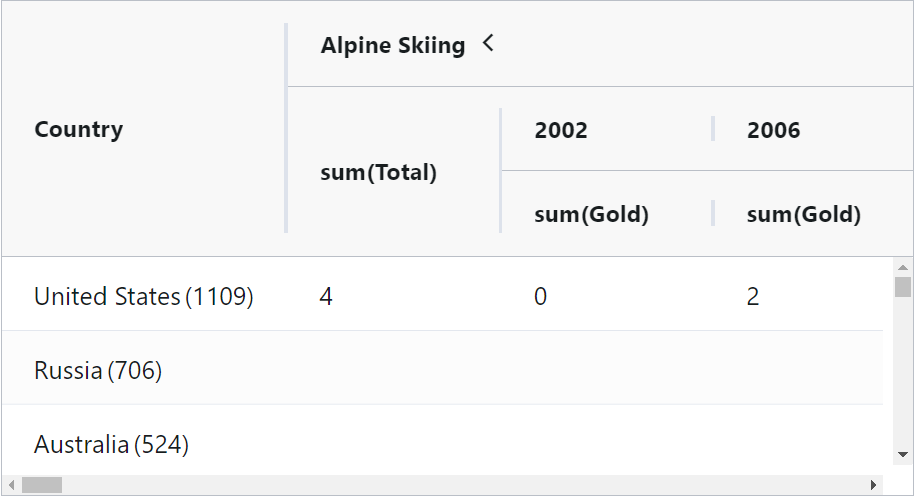Click the United States 2006 gold cell showing 2
Viewport: 915px width, 497px height.
coord(752,296)
